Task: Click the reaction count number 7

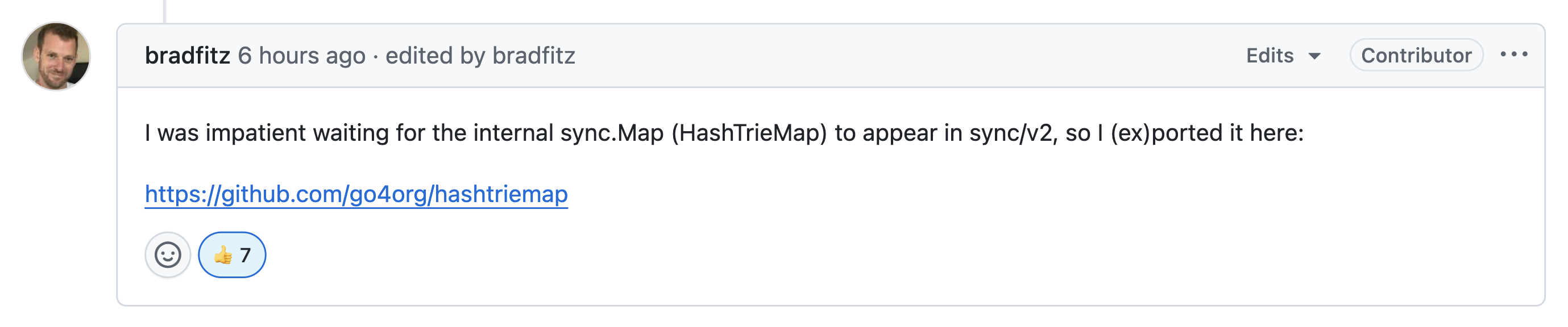Action: click(x=245, y=255)
